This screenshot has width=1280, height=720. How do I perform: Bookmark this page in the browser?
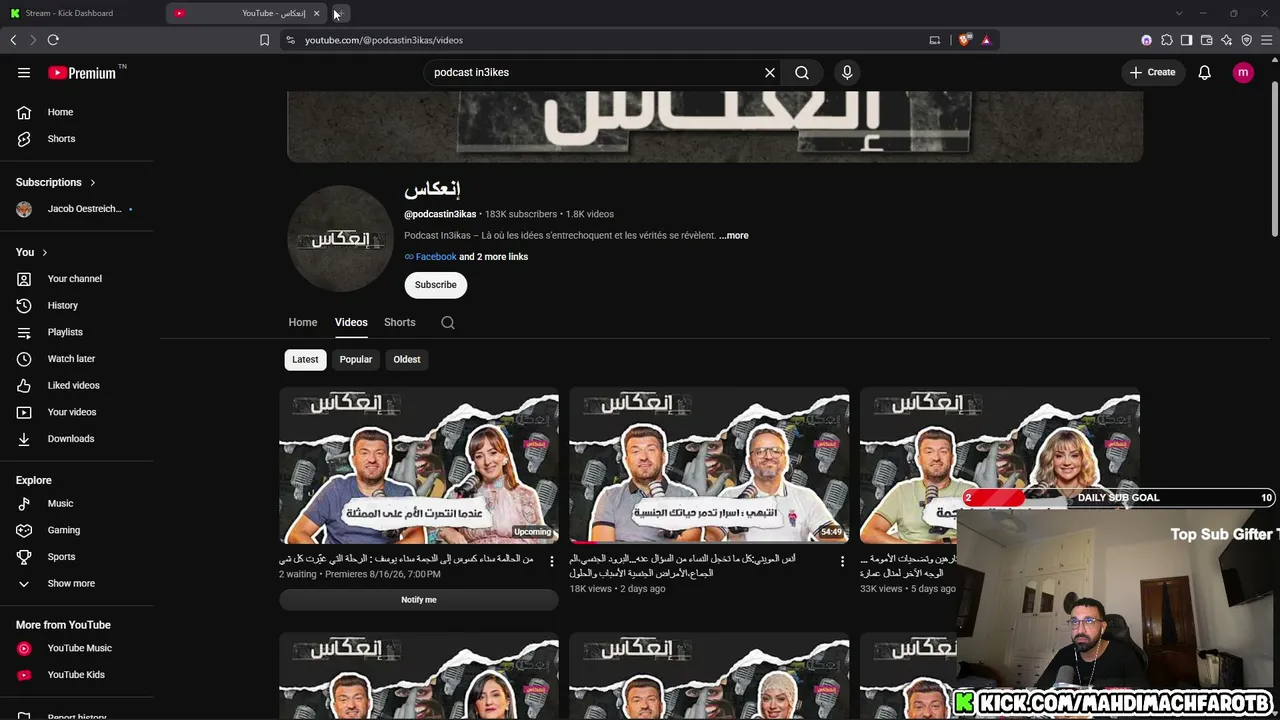coord(264,40)
